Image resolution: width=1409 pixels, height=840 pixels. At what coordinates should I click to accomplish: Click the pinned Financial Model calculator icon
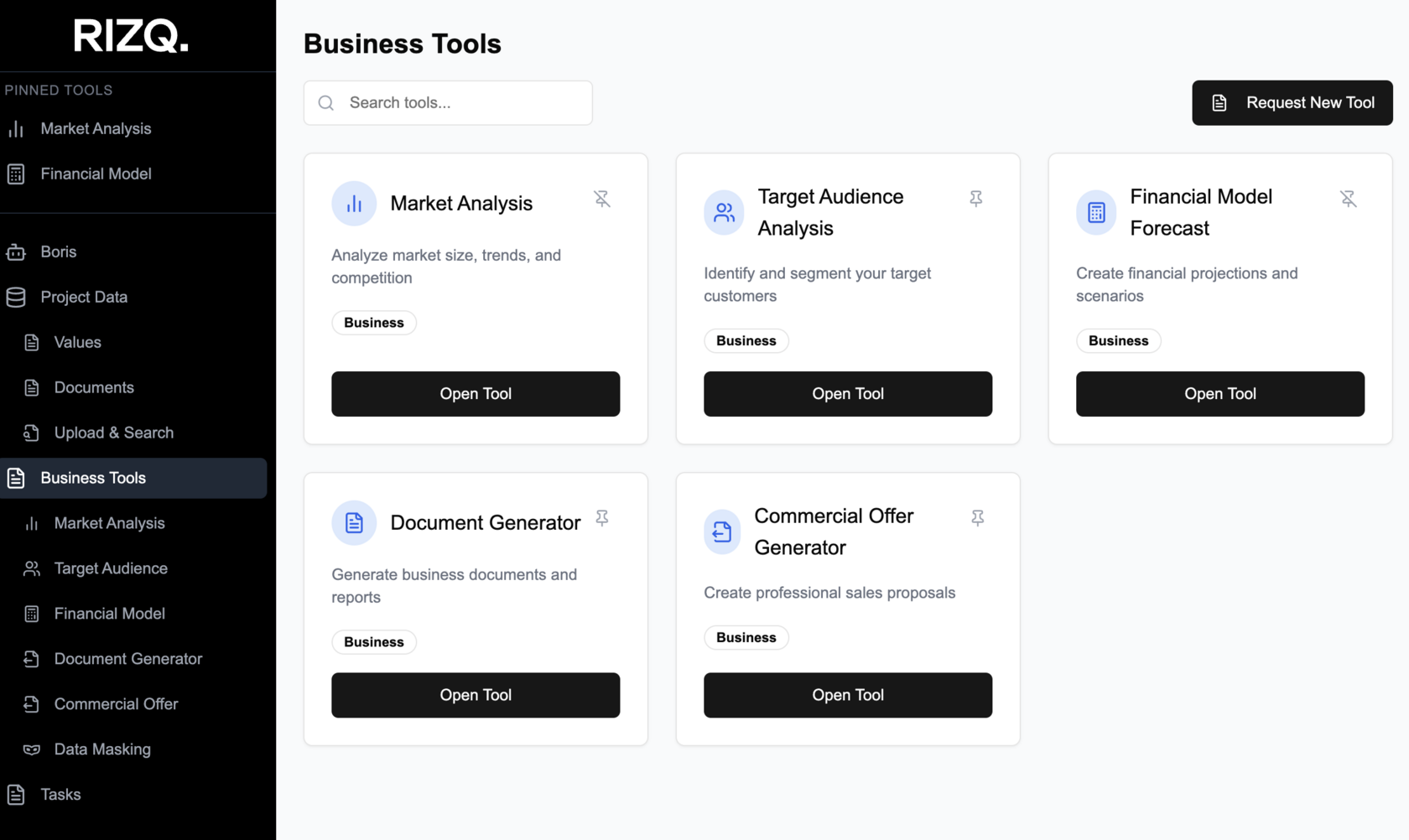click(16, 174)
